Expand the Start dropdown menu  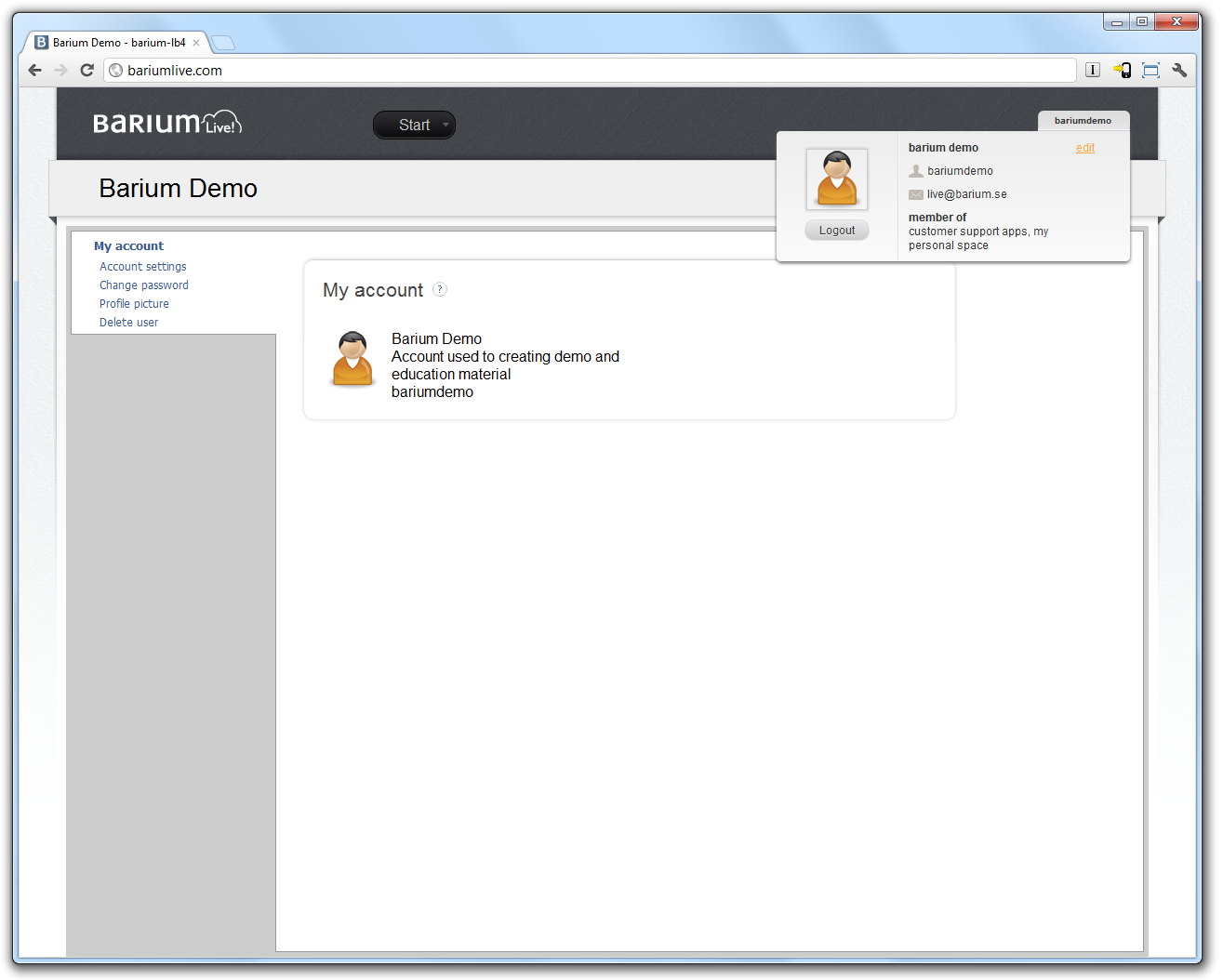point(414,125)
